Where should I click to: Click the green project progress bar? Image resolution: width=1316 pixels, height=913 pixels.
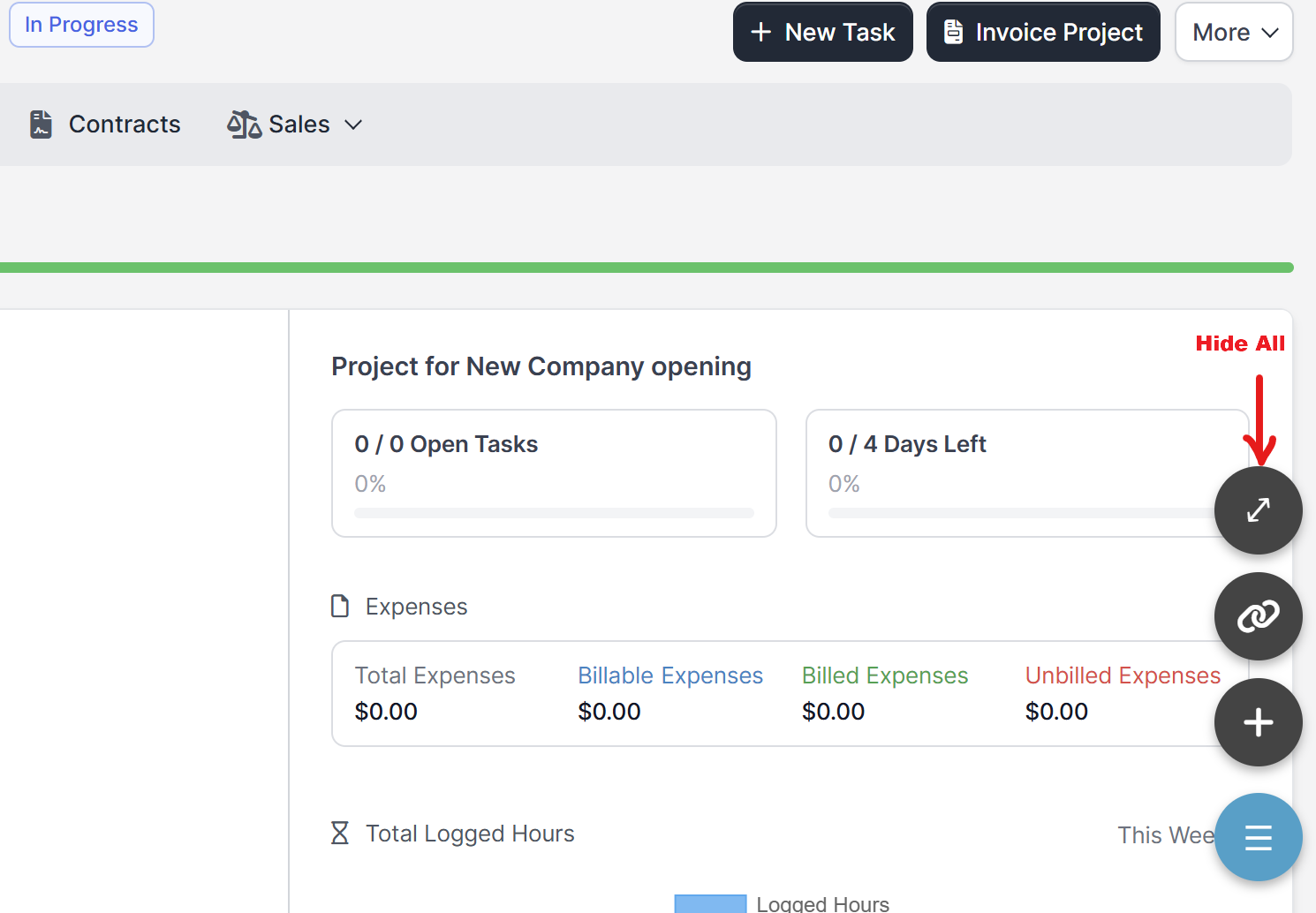(645, 268)
